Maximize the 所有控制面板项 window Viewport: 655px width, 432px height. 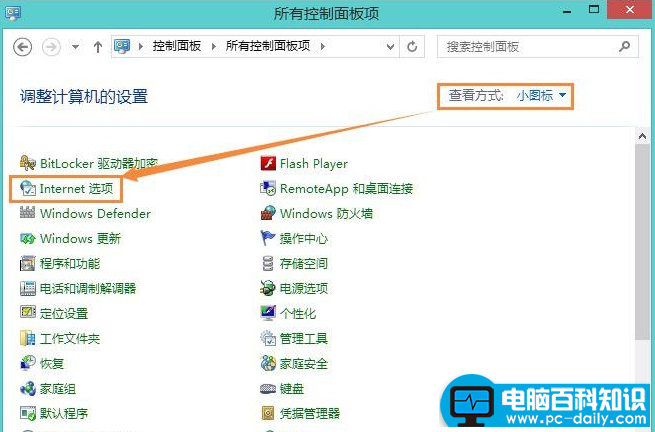[594, 9]
